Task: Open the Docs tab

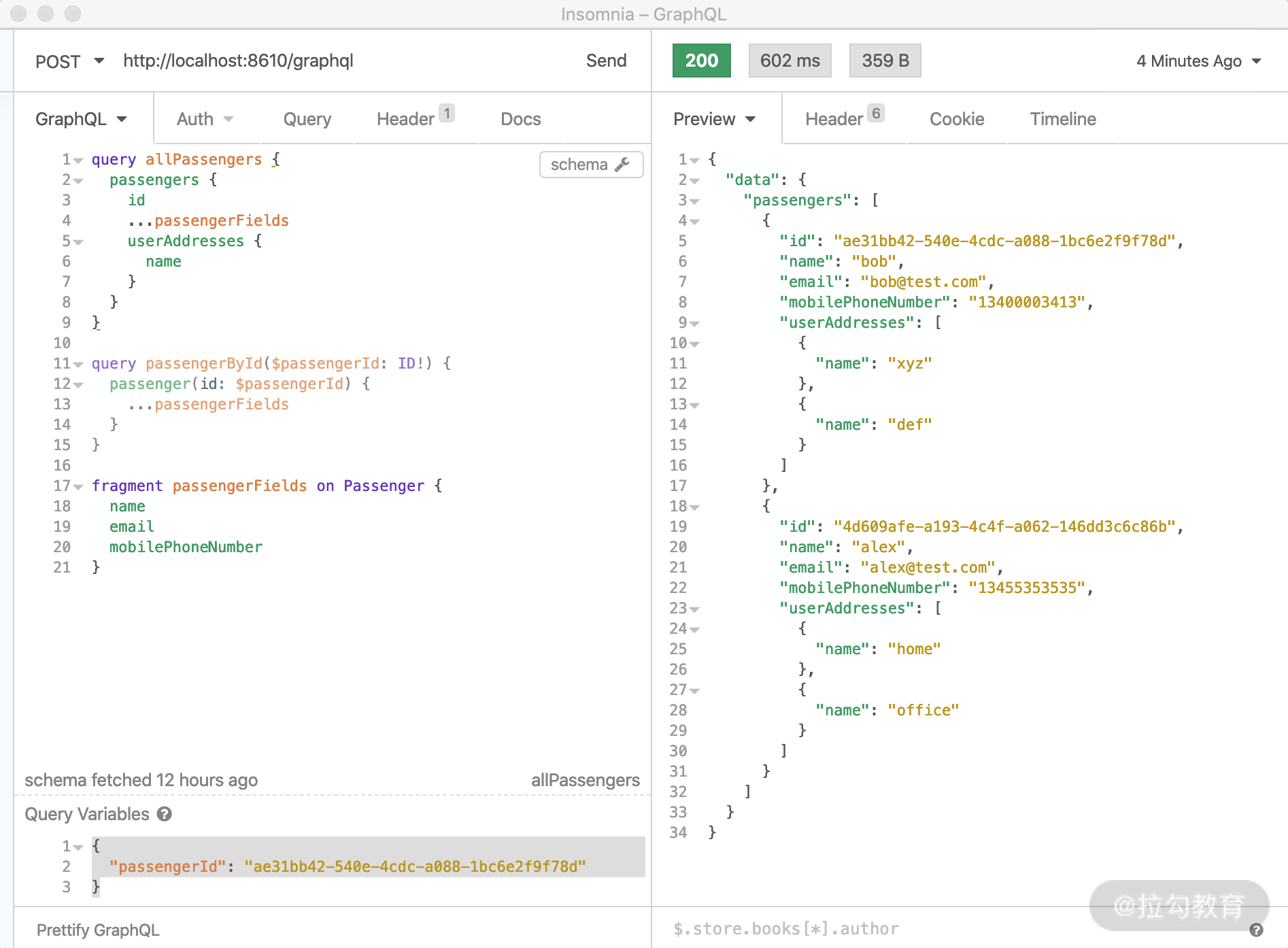Action: 520,119
